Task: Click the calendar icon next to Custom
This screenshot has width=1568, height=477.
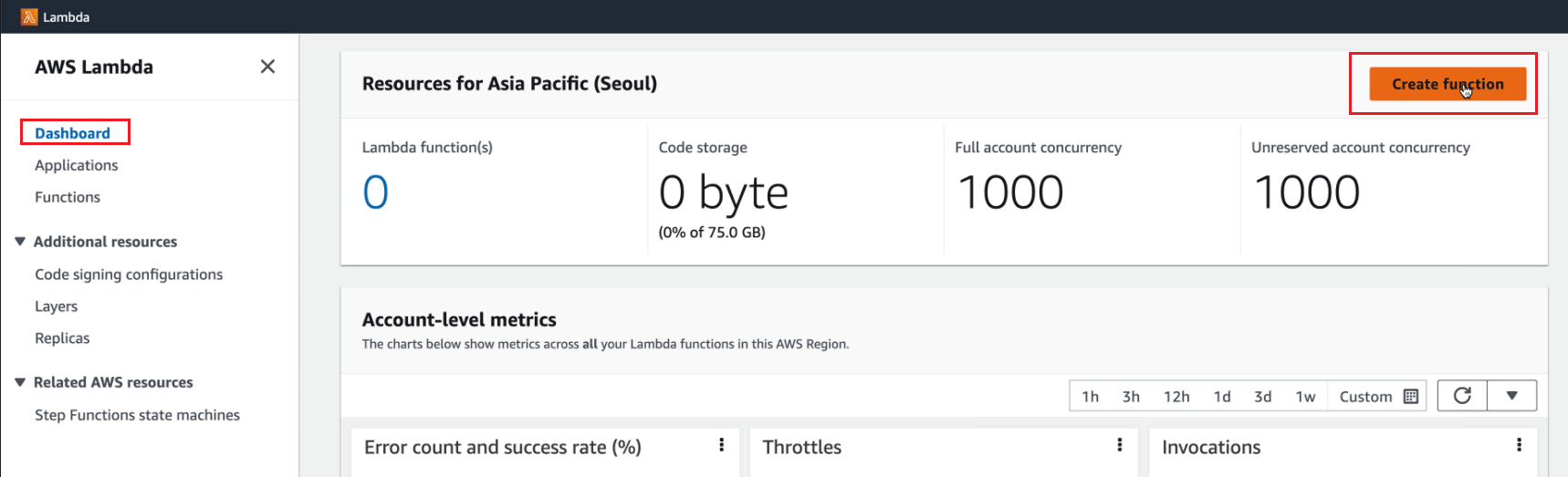Action: [x=1411, y=397]
